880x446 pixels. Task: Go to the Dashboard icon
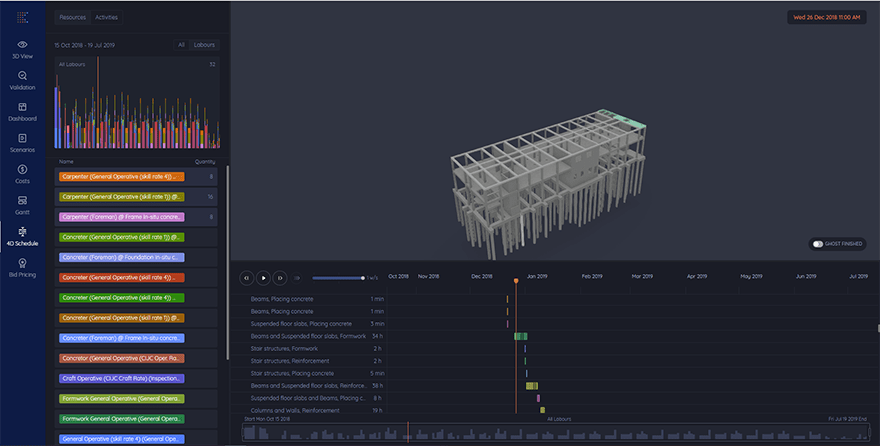[x=22, y=107]
